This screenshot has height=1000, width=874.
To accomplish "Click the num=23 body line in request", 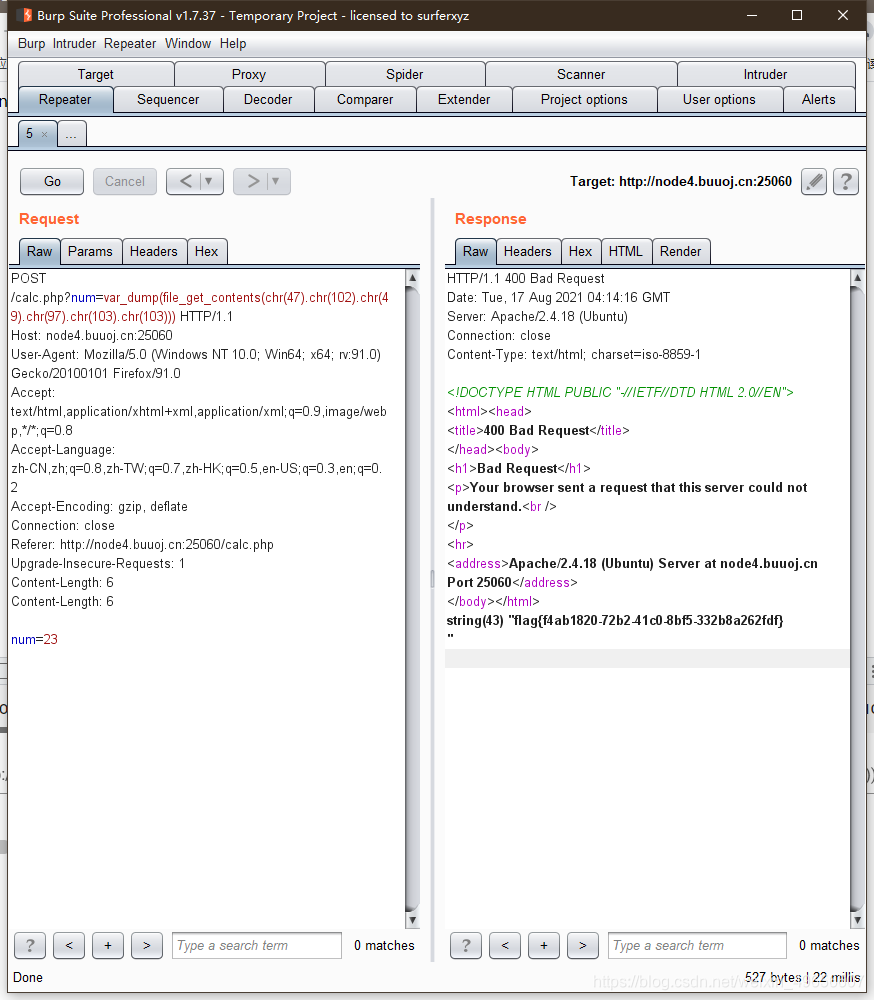I will (34, 639).
